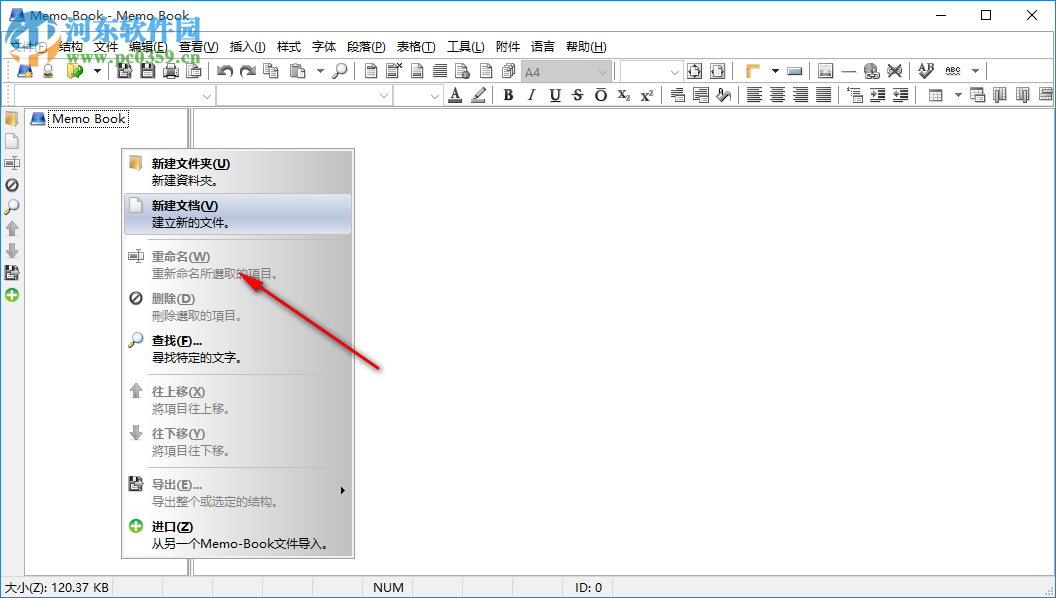Screen dimensions: 1056x598
Task: Click the increase indent icon
Action: tap(878, 95)
